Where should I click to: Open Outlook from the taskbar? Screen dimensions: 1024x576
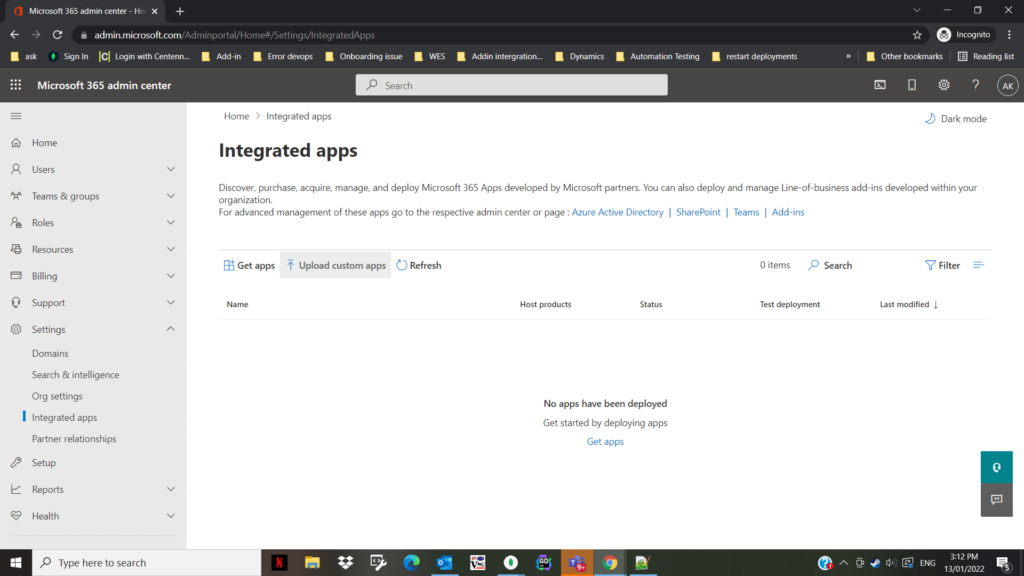tap(445, 562)
